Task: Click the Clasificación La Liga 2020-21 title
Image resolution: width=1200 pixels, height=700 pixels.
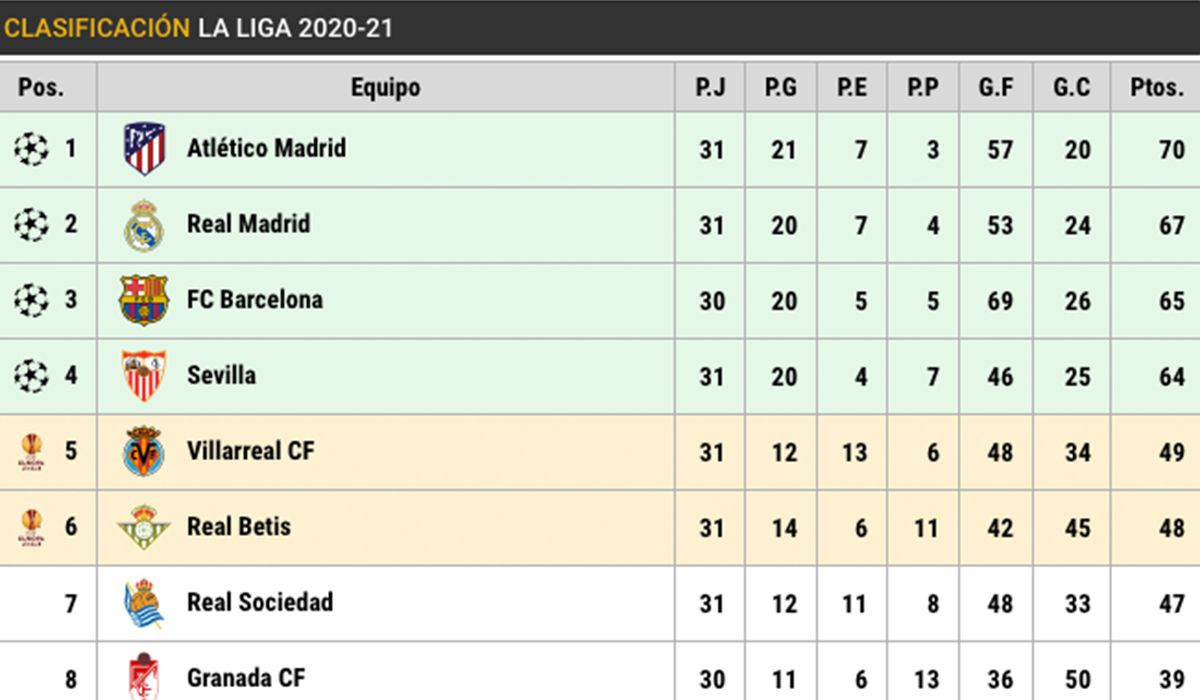Action: [198, 27]
